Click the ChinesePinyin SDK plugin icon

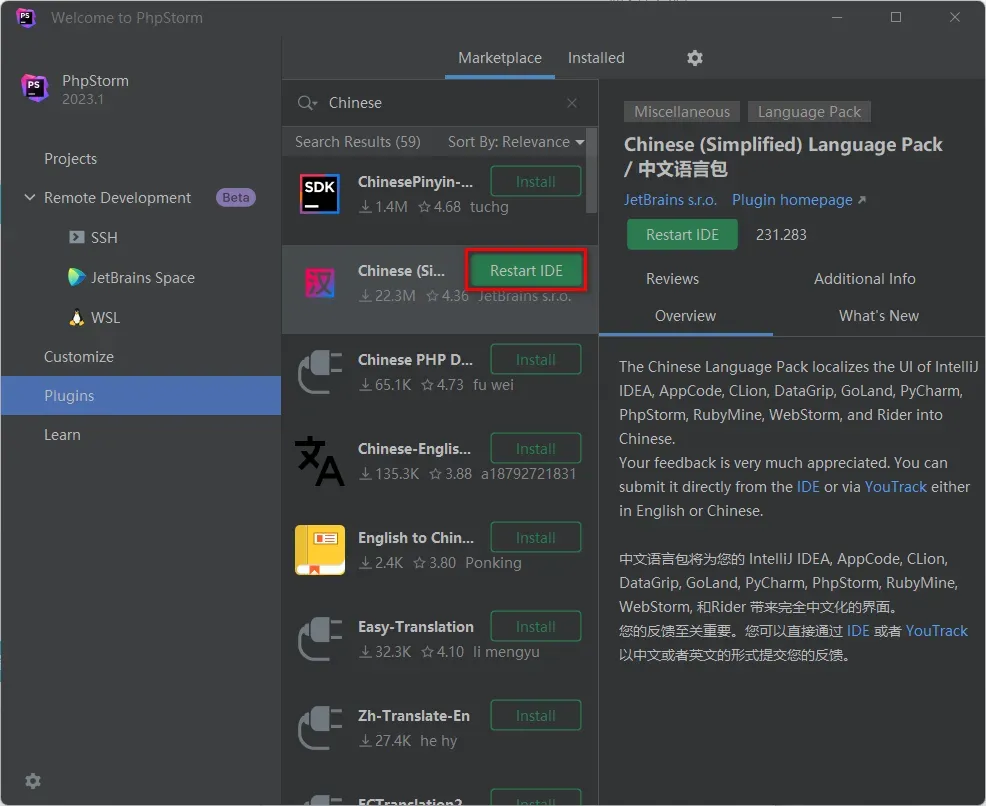[x=319, y=194]
